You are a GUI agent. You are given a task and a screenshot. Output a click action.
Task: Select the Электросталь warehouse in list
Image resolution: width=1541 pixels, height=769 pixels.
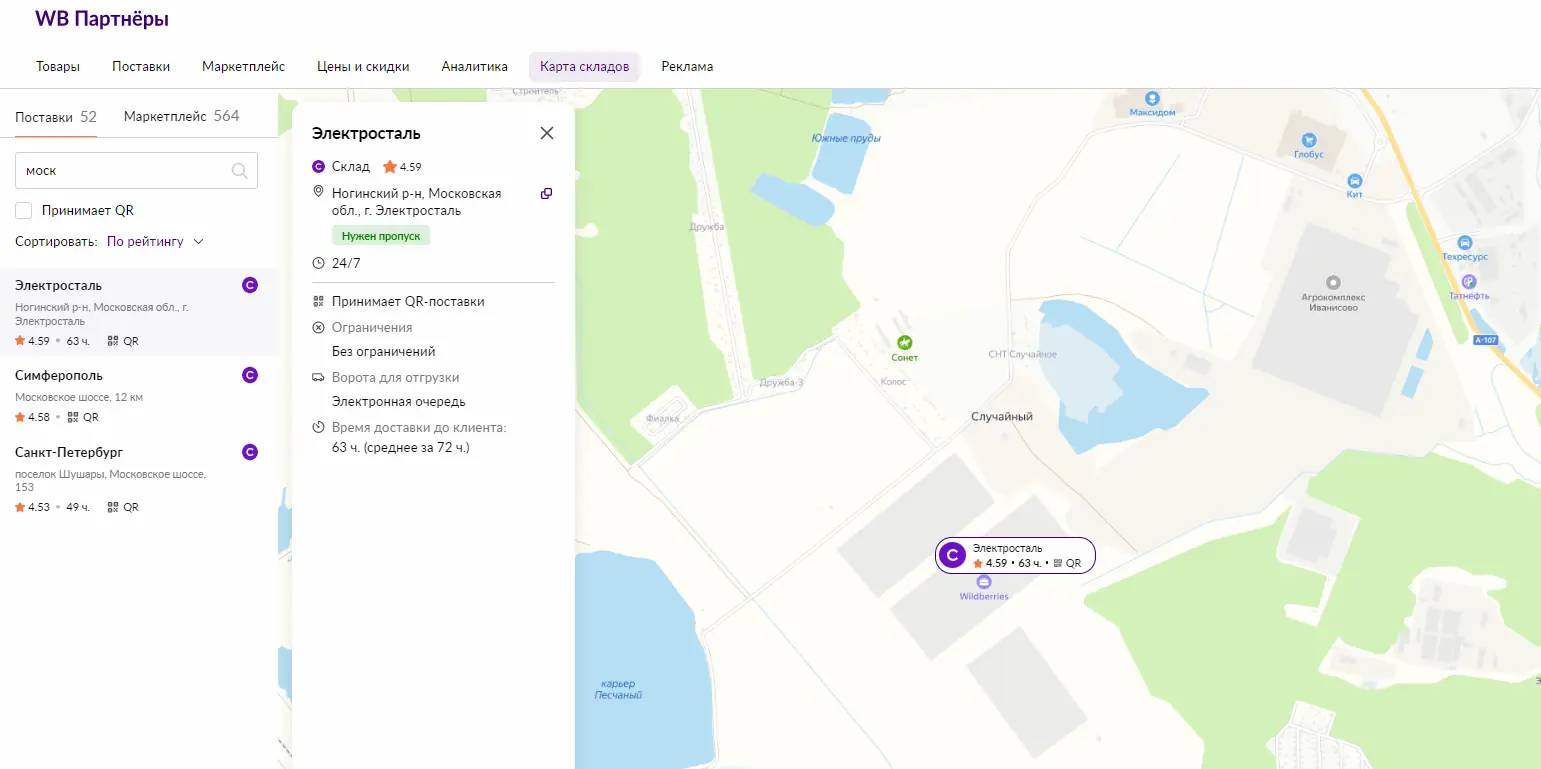[138, 312]
